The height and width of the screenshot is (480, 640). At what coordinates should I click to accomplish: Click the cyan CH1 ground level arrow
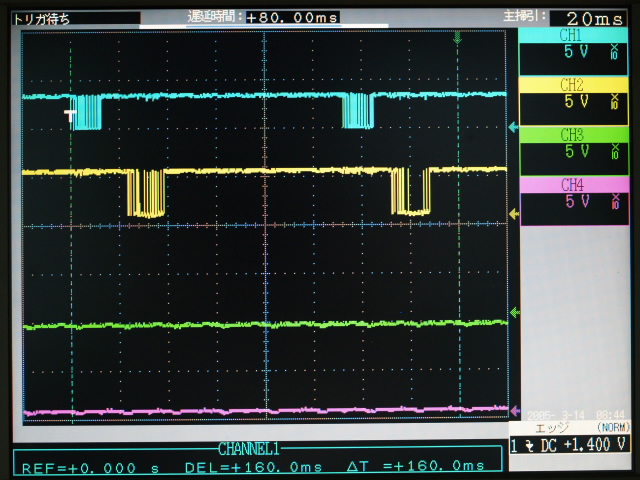click(514, 127)
